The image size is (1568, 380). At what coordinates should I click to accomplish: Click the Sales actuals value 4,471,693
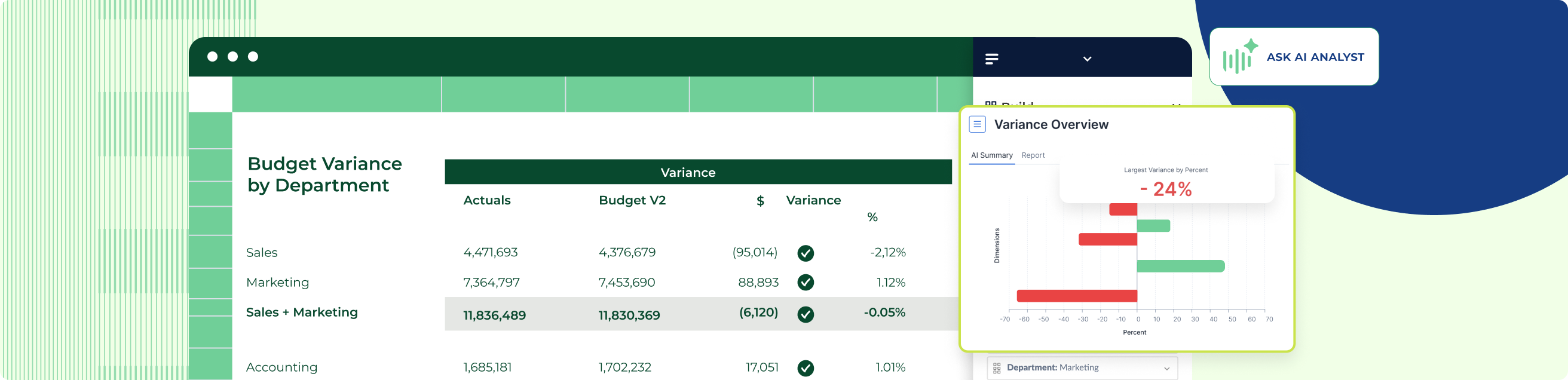(x=491, y=253)
